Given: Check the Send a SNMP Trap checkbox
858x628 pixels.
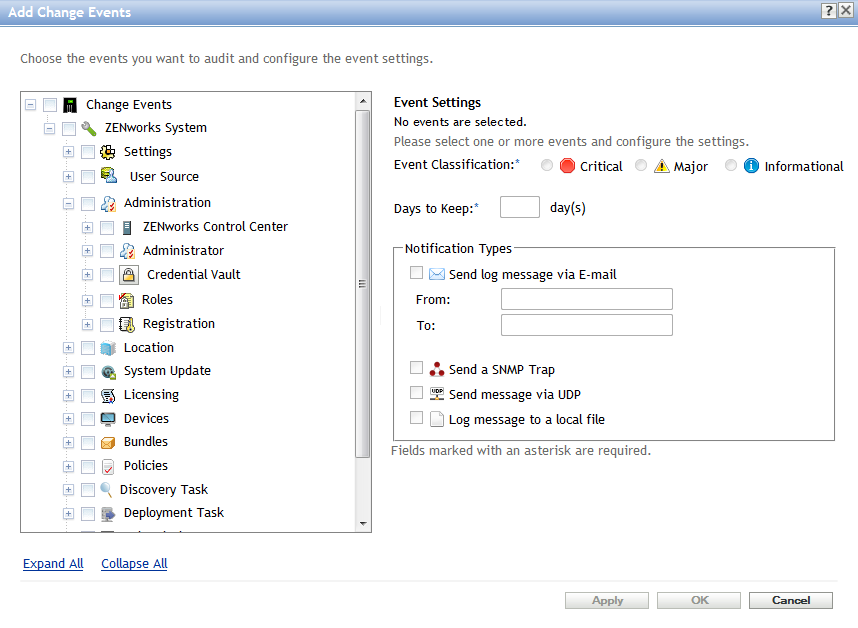Looking at the screenshot, I should coord(417,369).
